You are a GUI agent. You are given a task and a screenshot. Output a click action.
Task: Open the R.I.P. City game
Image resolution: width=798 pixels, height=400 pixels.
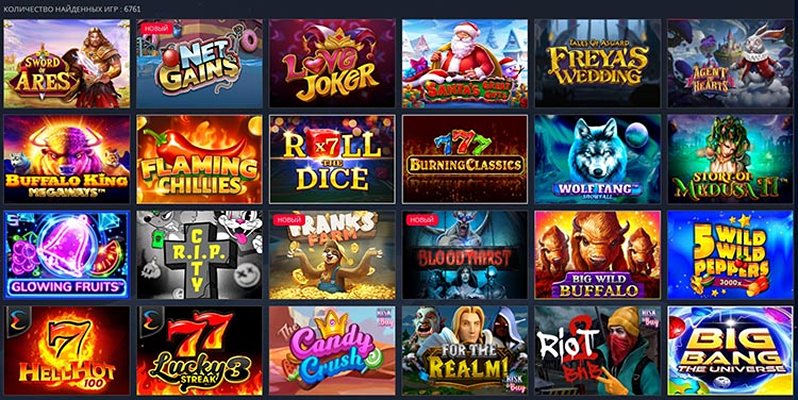(200, 255)
